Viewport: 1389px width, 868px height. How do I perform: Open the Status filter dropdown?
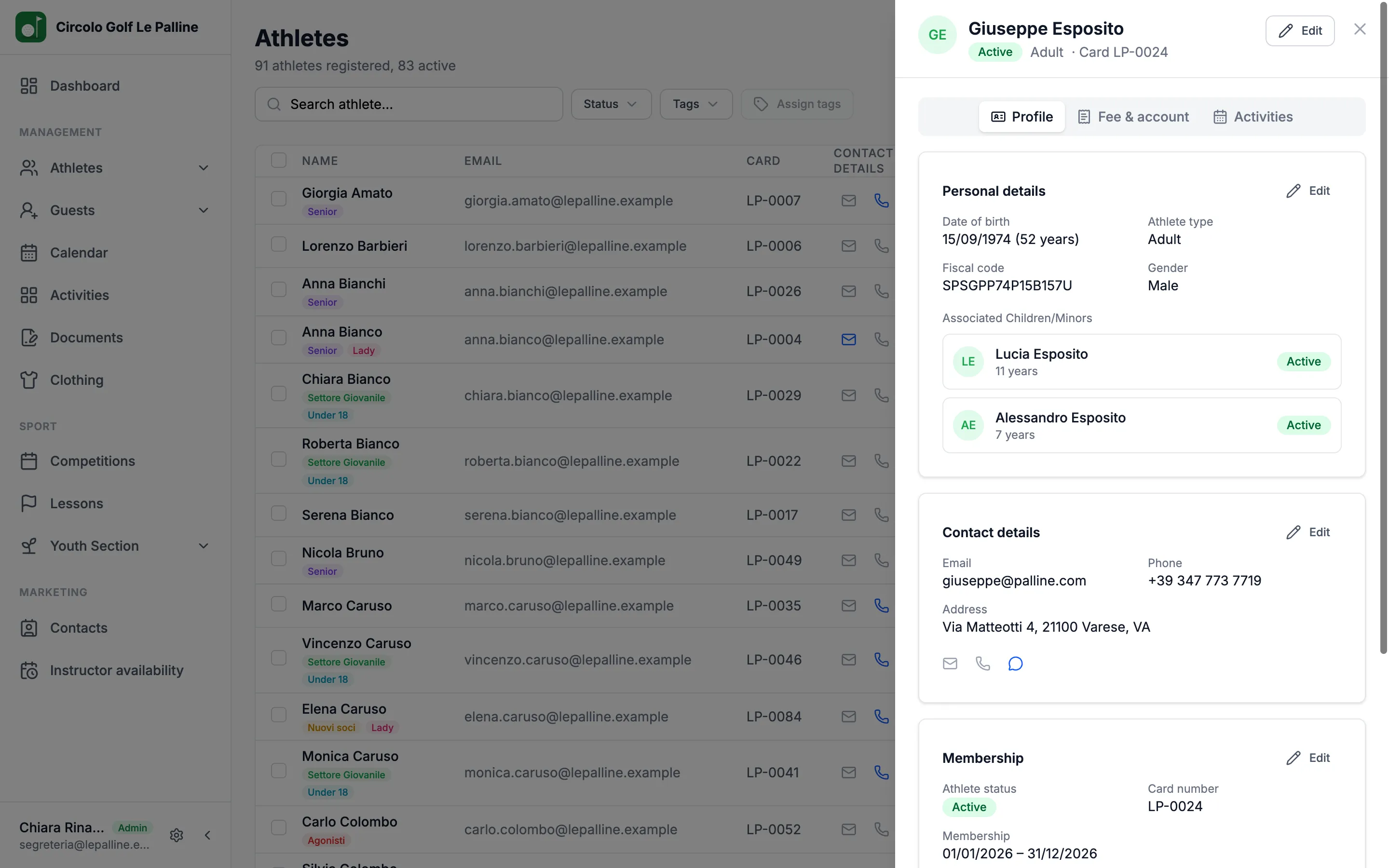point(611,104)
